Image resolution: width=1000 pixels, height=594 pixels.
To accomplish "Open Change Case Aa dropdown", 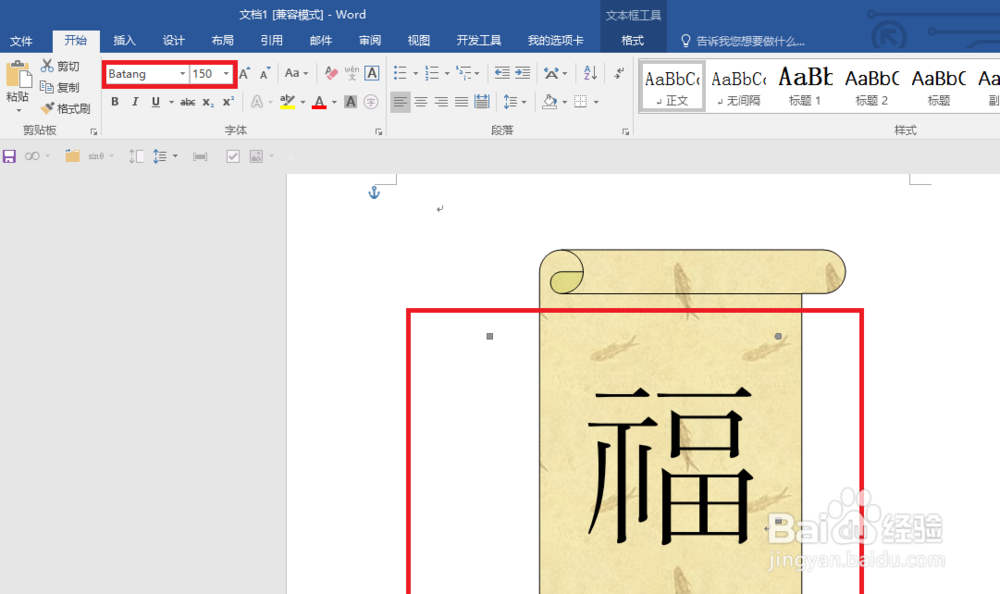I will [297, 73].
